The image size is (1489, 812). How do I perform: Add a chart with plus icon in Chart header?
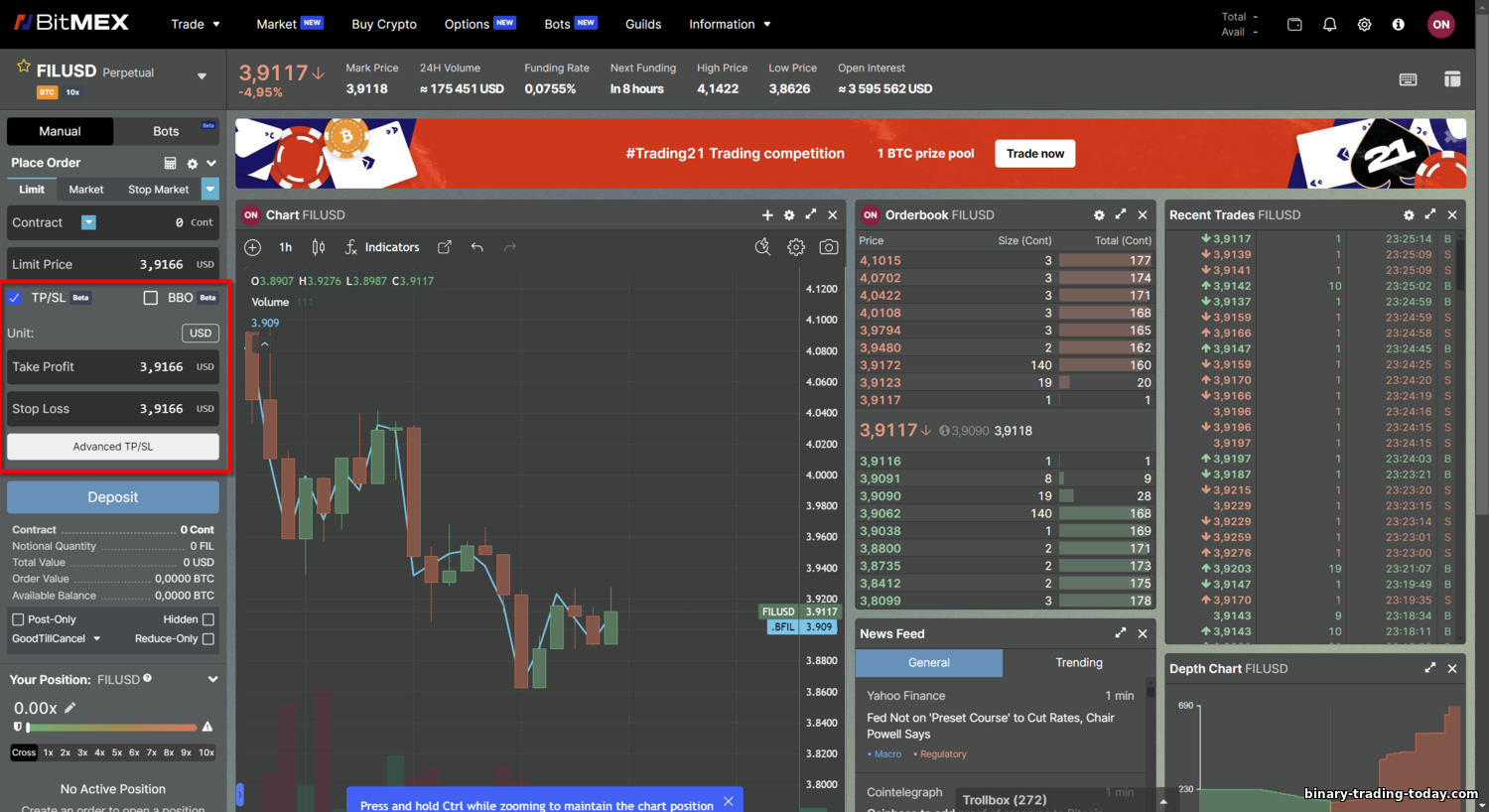pos(767,215)
